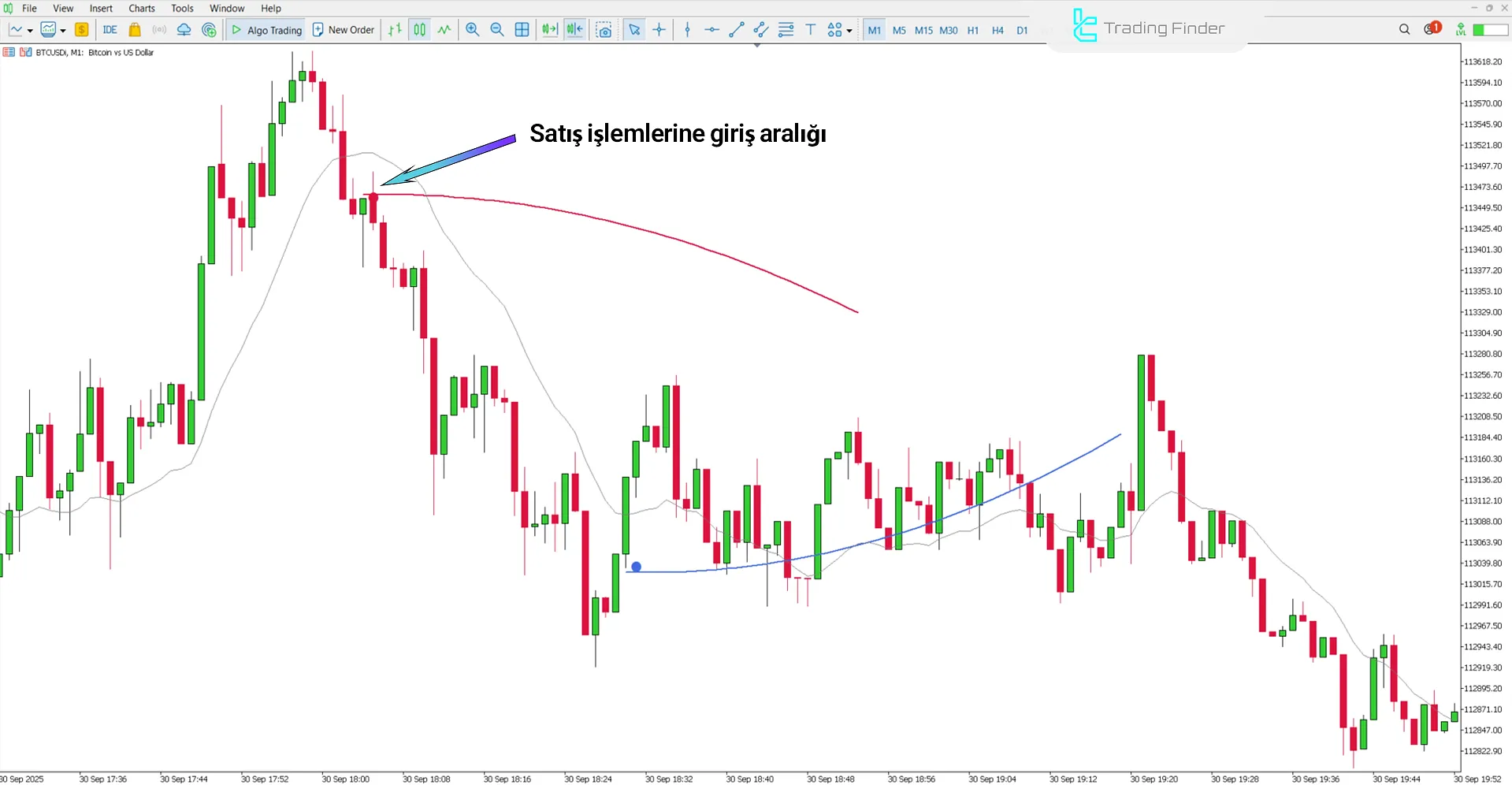Switch to the H4 timeframe

point(997,30)
